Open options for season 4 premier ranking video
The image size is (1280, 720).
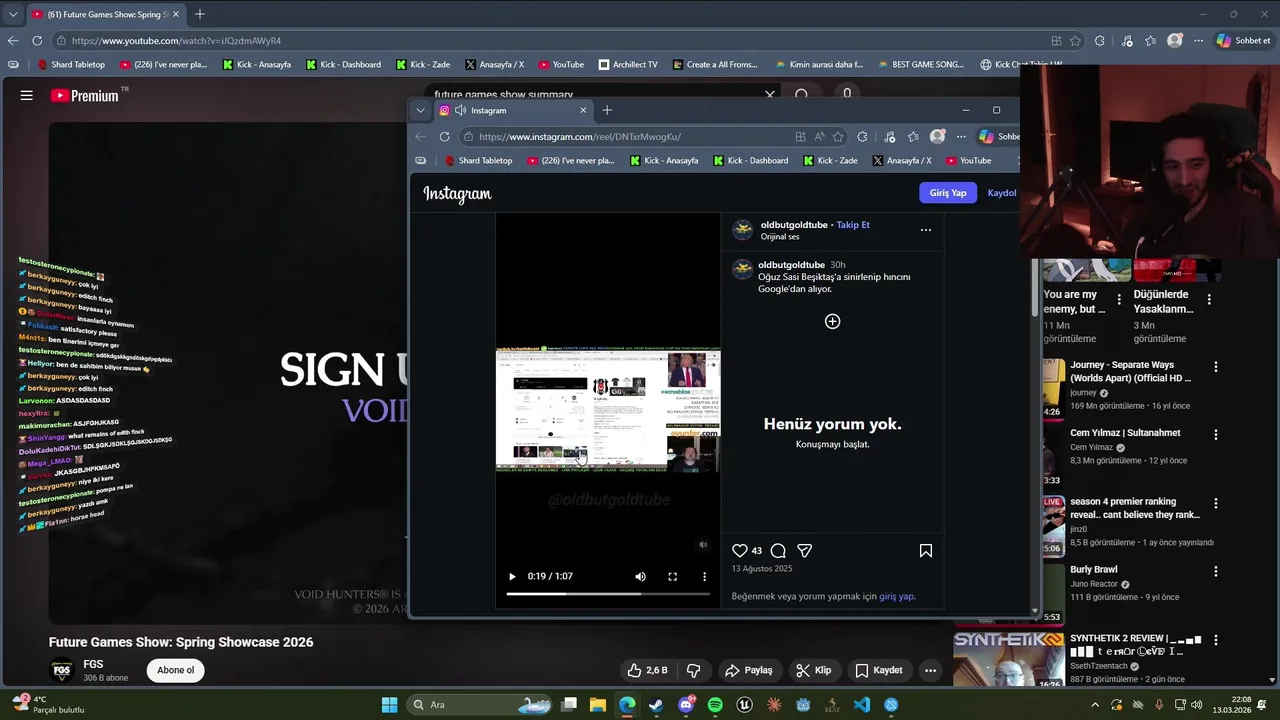point(1216,503)
